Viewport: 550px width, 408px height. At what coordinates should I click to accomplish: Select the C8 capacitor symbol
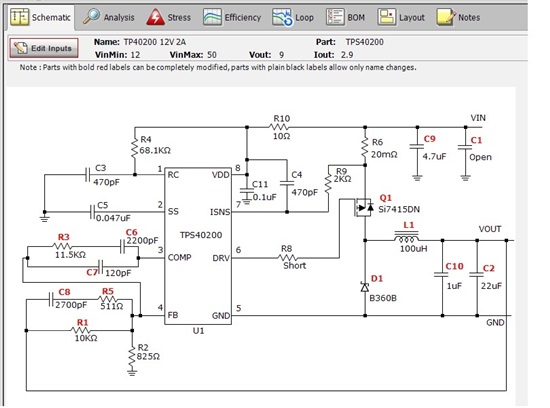point(51,299)
